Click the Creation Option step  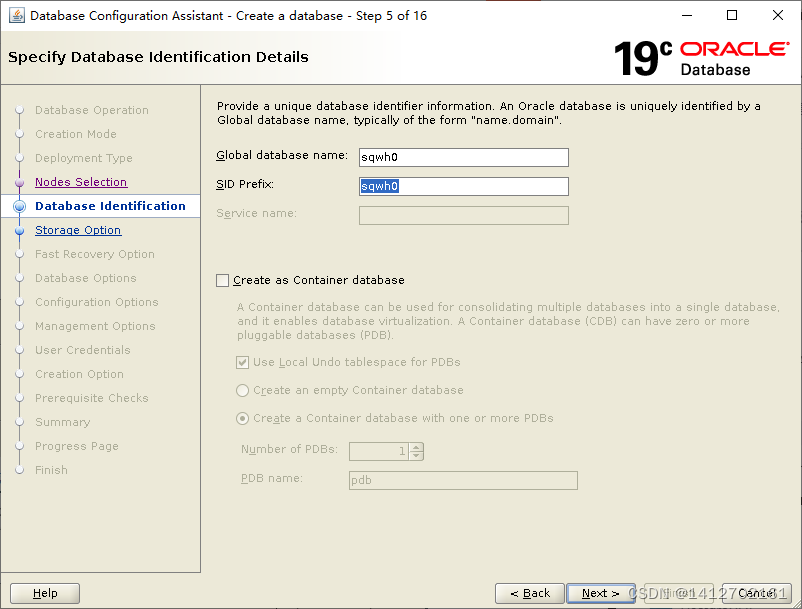[x=79, y=374]
